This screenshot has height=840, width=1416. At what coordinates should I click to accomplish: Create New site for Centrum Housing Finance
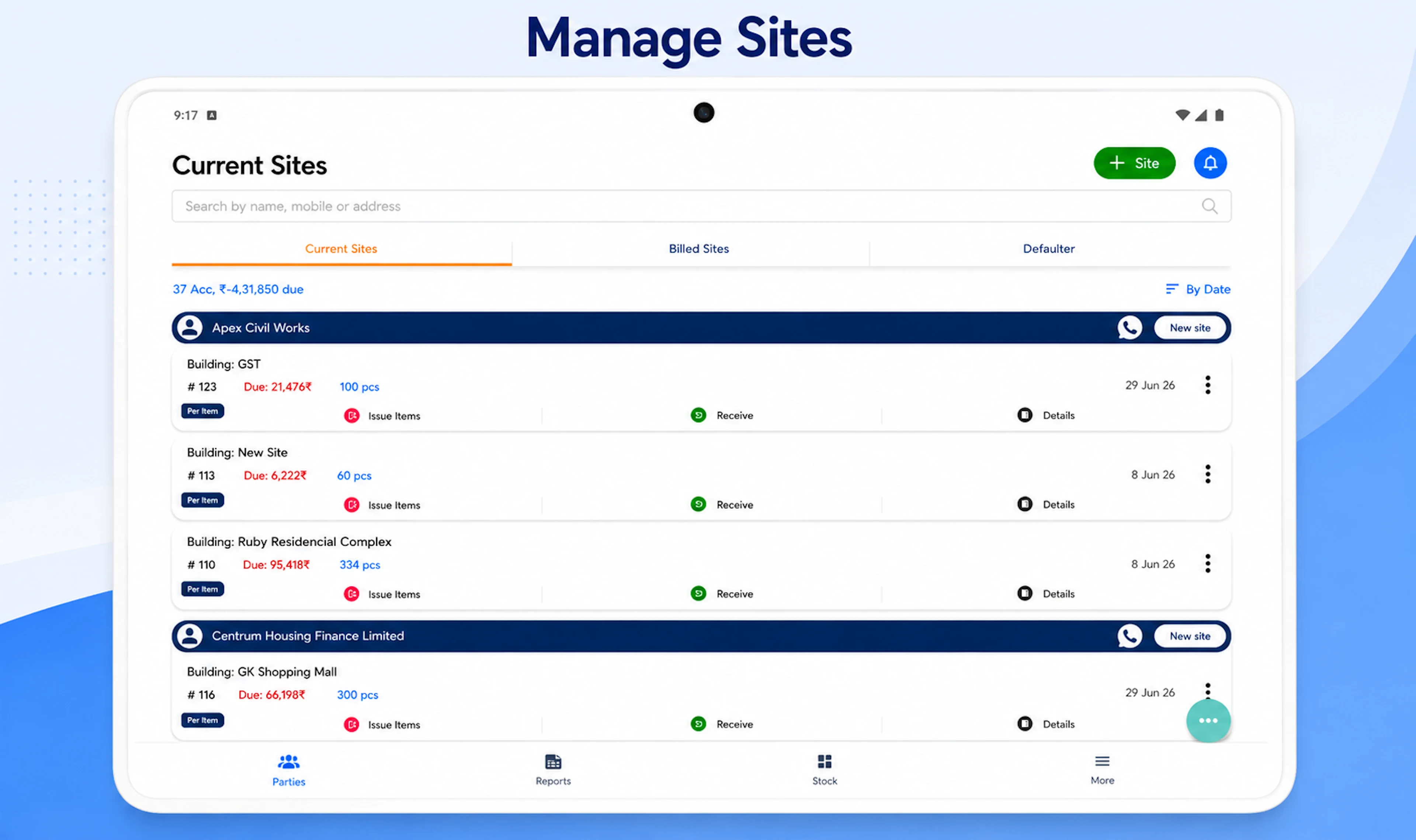coord(1190,636)
